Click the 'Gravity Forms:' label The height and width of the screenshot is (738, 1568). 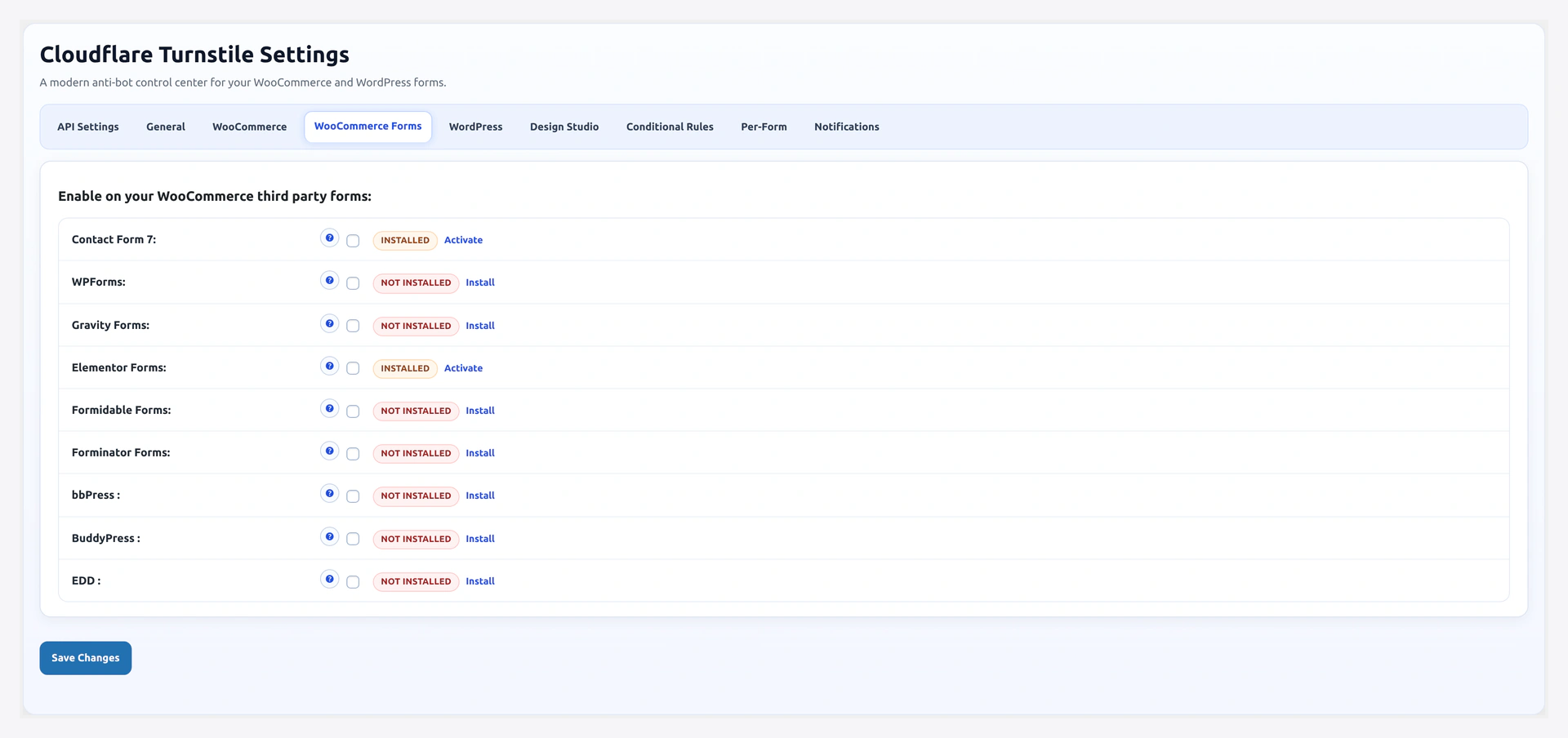tap(110, 325)
